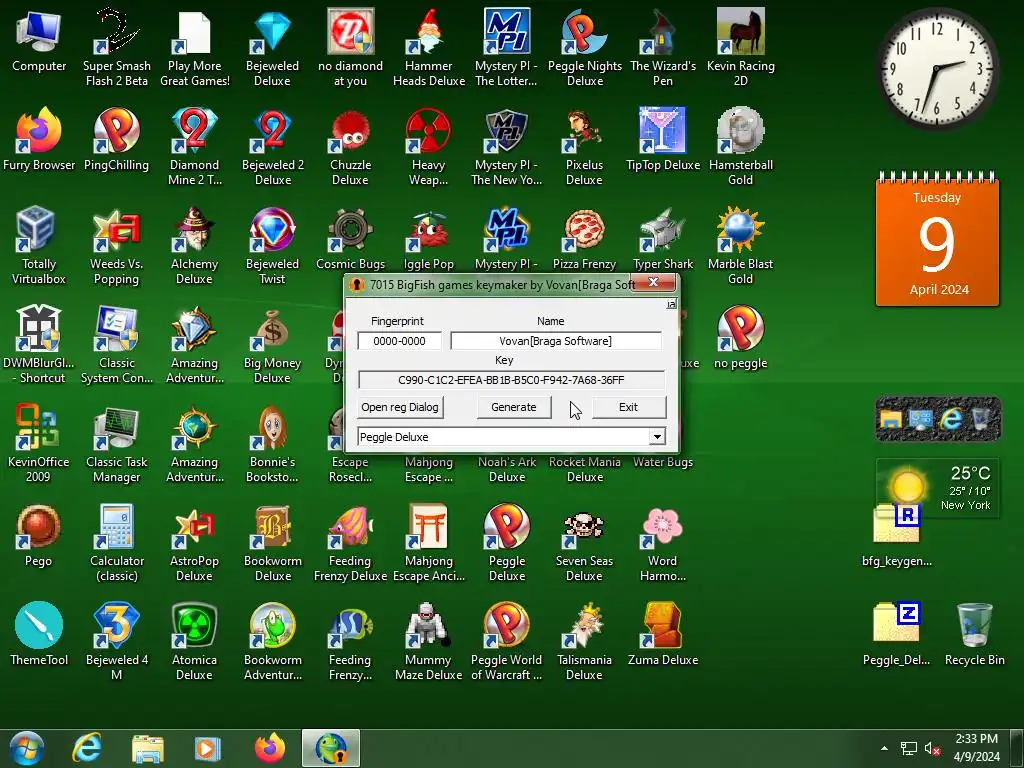Launch Internet Explorer from the taskbar
The height and width of the screenshot is (768, 1024).
(x=87, y=748)
